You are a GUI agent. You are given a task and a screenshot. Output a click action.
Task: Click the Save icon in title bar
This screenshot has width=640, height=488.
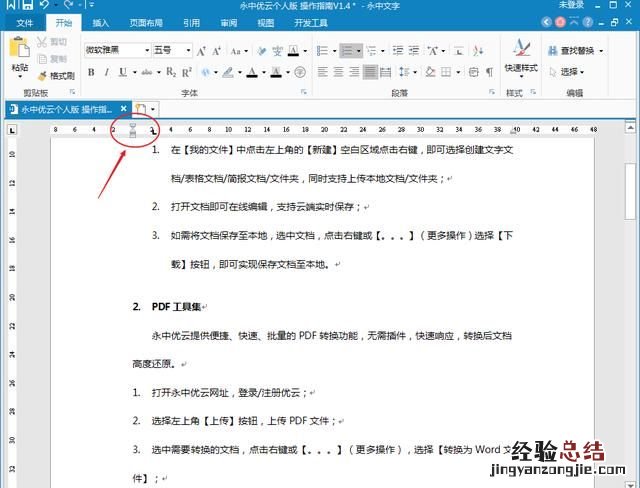point(25,5)
